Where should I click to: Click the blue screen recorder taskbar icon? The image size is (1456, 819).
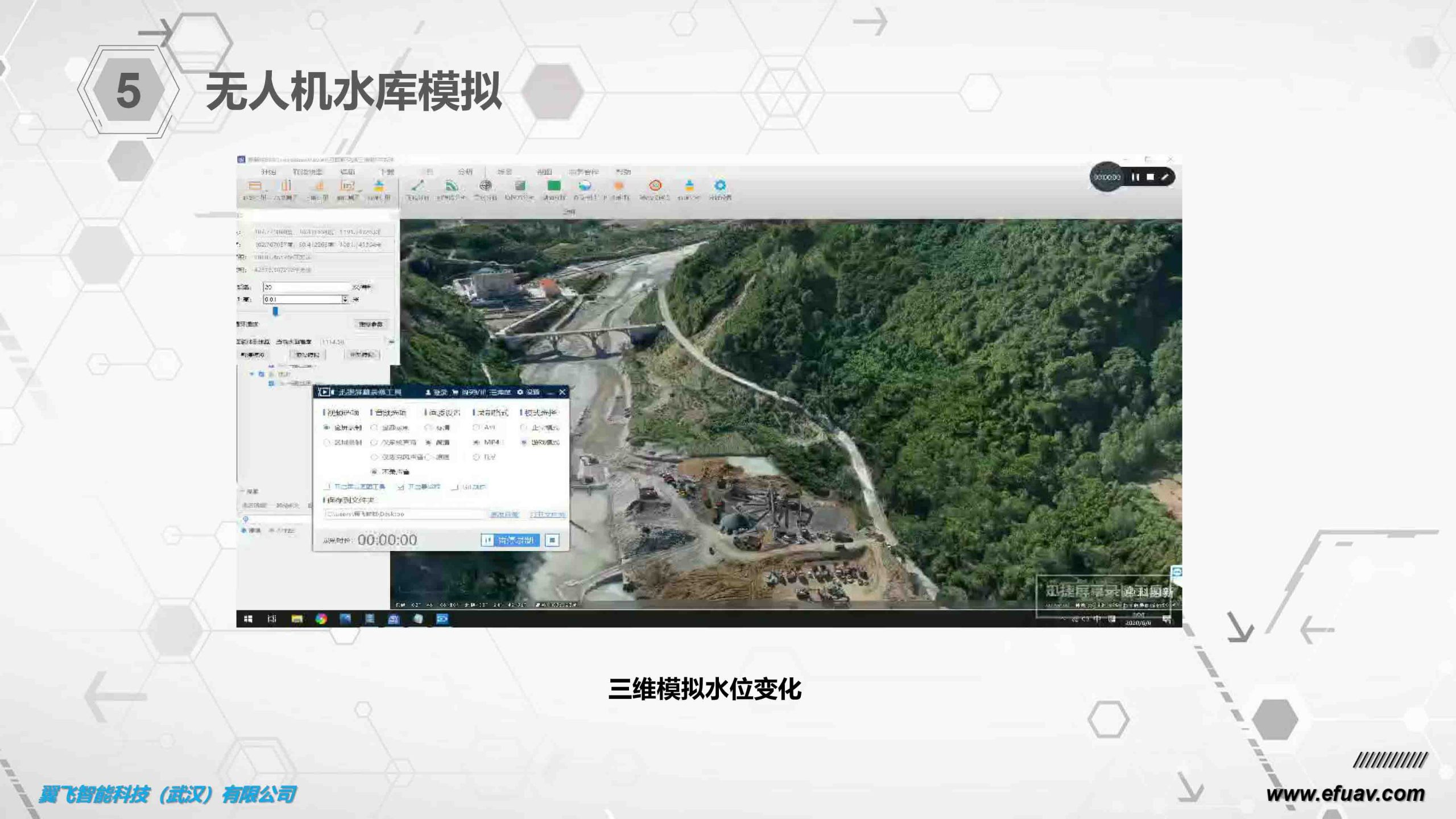(442, 619)
